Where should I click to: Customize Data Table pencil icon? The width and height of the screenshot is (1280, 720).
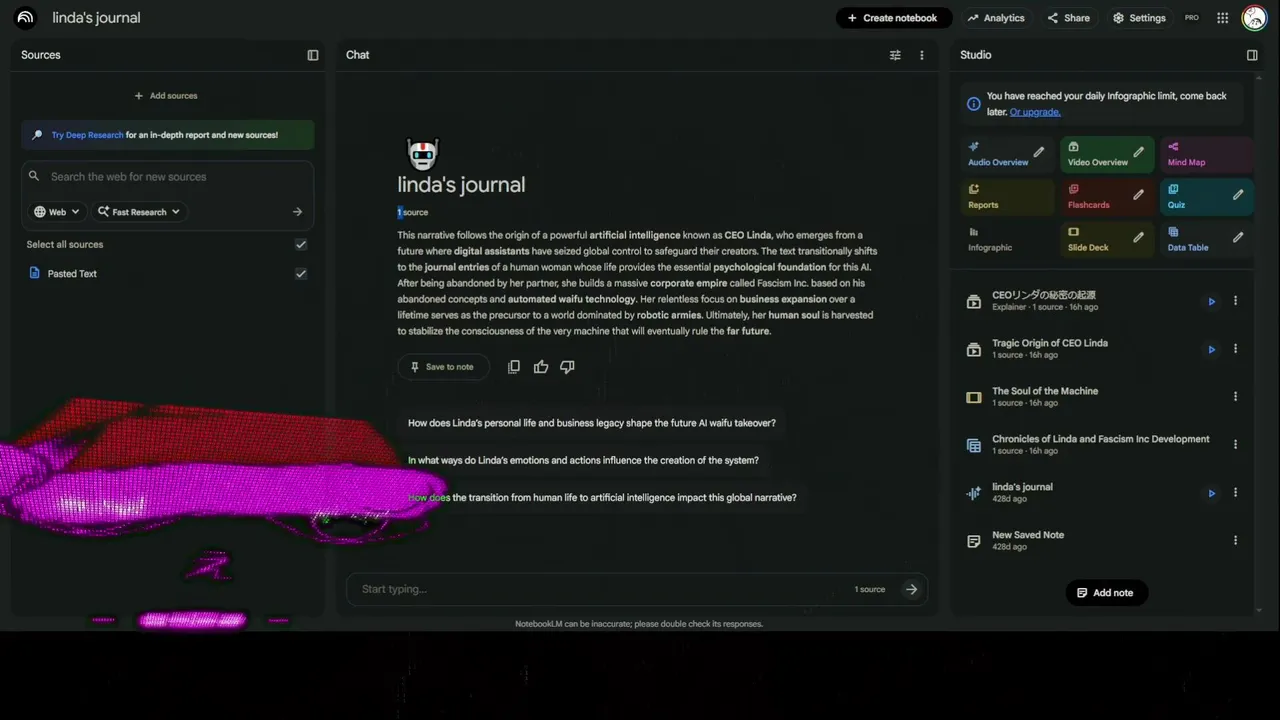1238,238
